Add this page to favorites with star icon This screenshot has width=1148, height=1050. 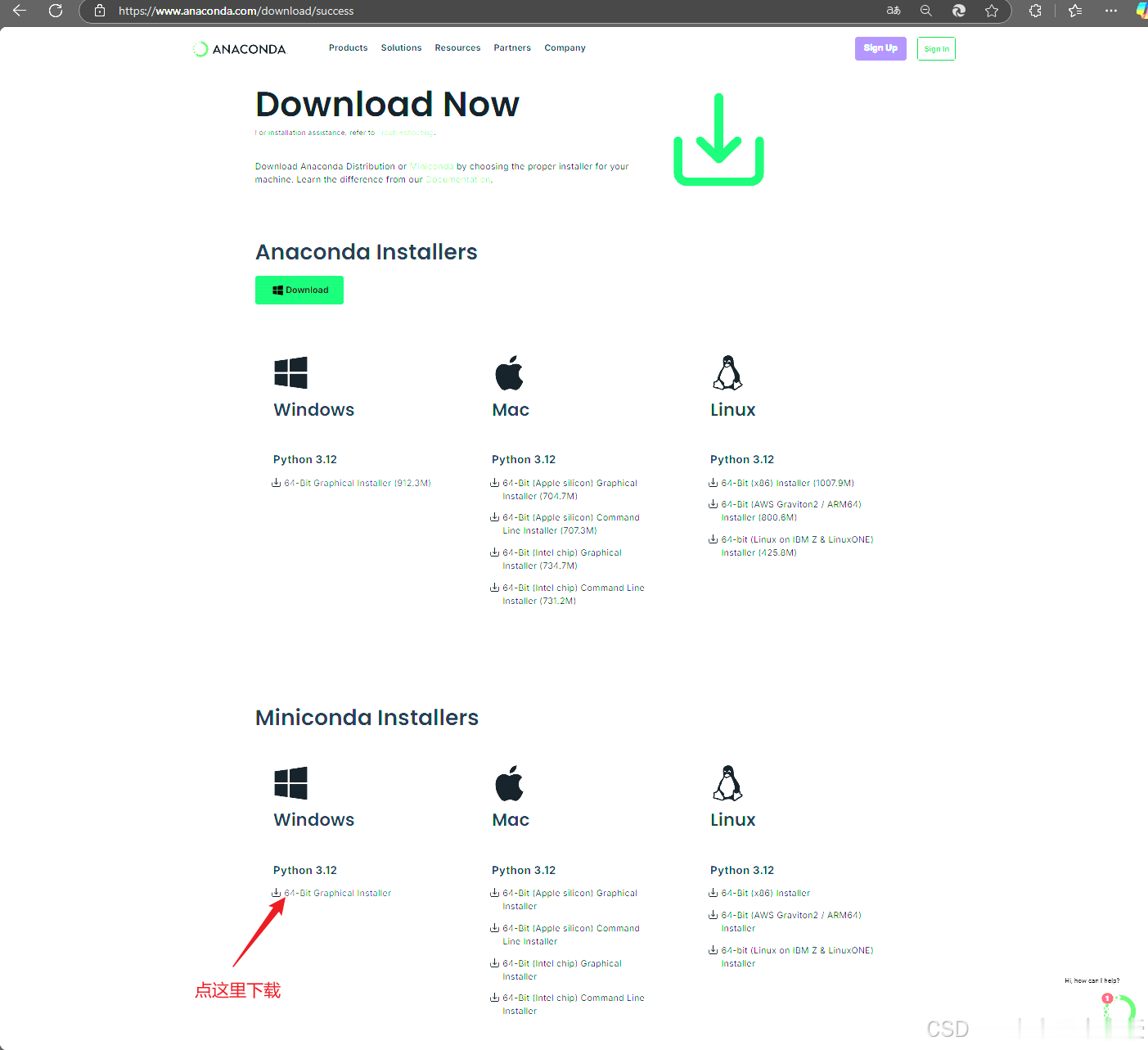tap(992, 11)
